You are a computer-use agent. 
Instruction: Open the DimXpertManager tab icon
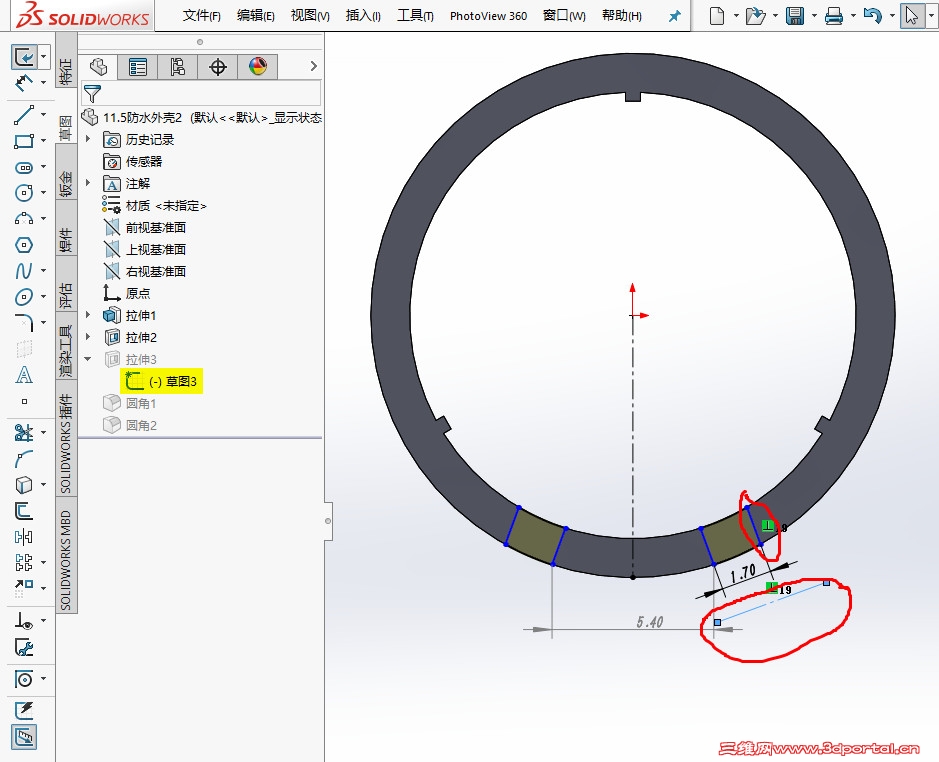coord(217,66)
